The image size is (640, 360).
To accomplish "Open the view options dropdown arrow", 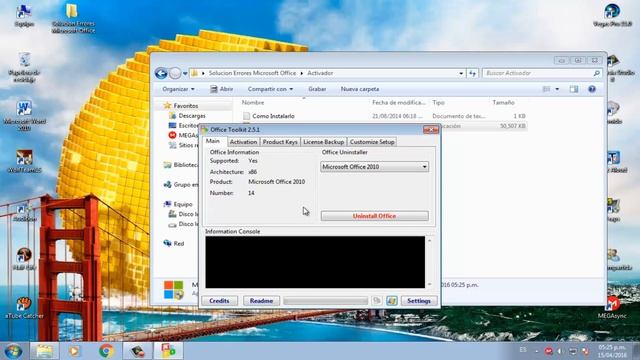I will click(x=557, y=89).
